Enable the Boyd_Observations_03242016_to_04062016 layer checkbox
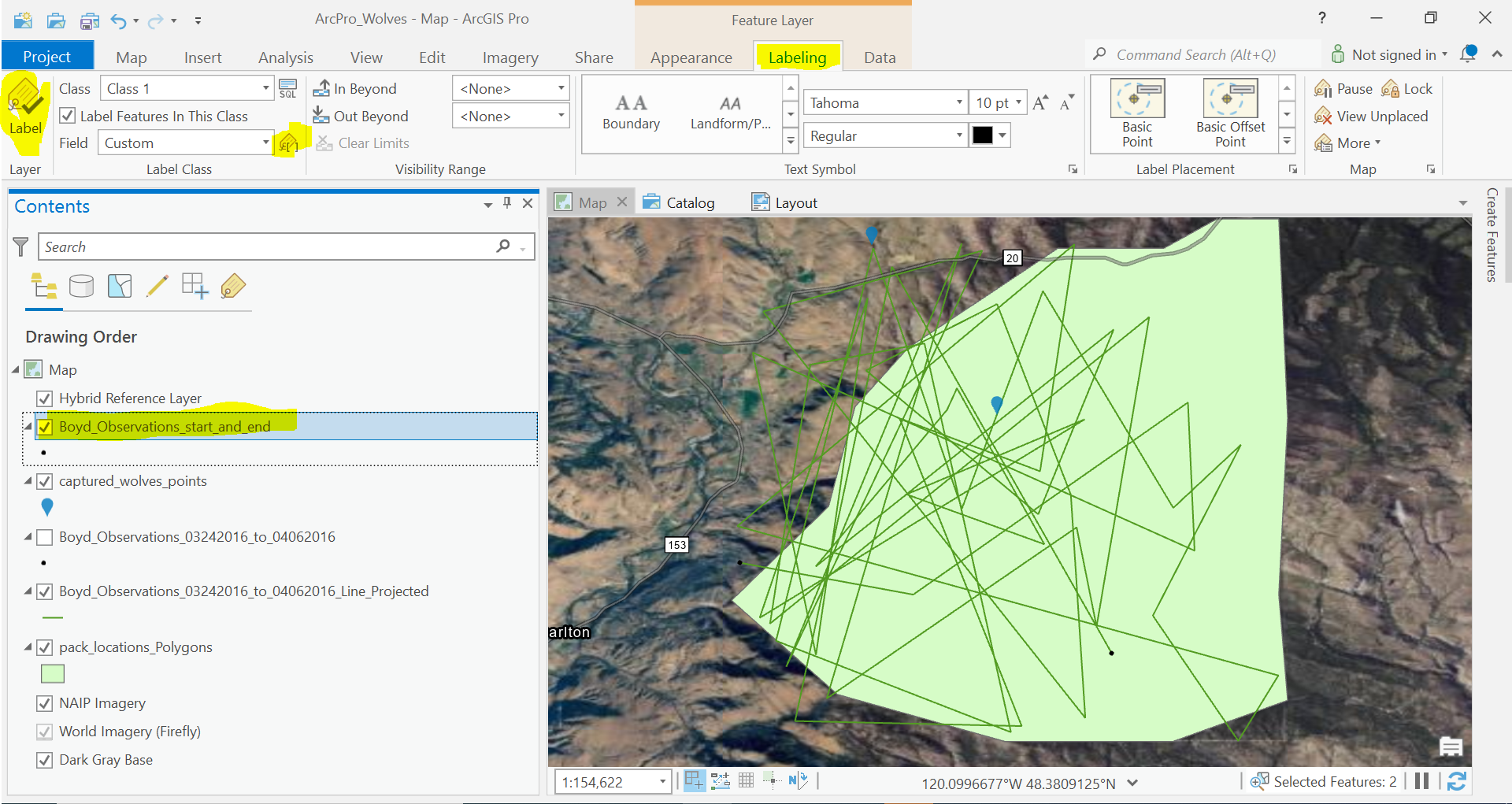This screenshot has height=804, width=1512. tap(45, 537)
